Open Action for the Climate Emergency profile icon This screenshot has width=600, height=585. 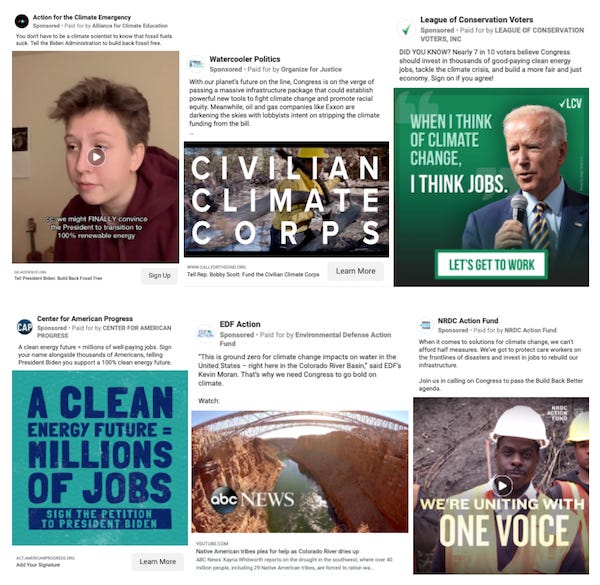pyautogui.click(x=21, y=21)
